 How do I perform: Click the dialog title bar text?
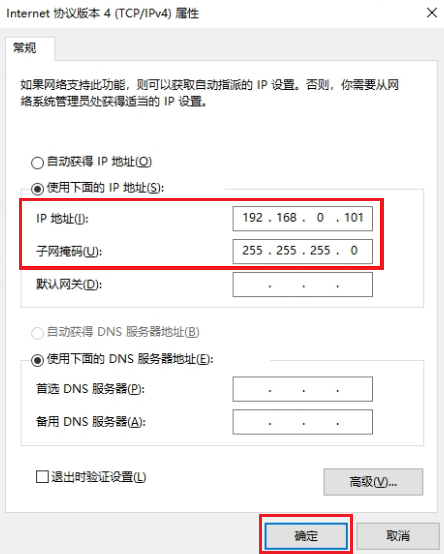coord(102,13)
